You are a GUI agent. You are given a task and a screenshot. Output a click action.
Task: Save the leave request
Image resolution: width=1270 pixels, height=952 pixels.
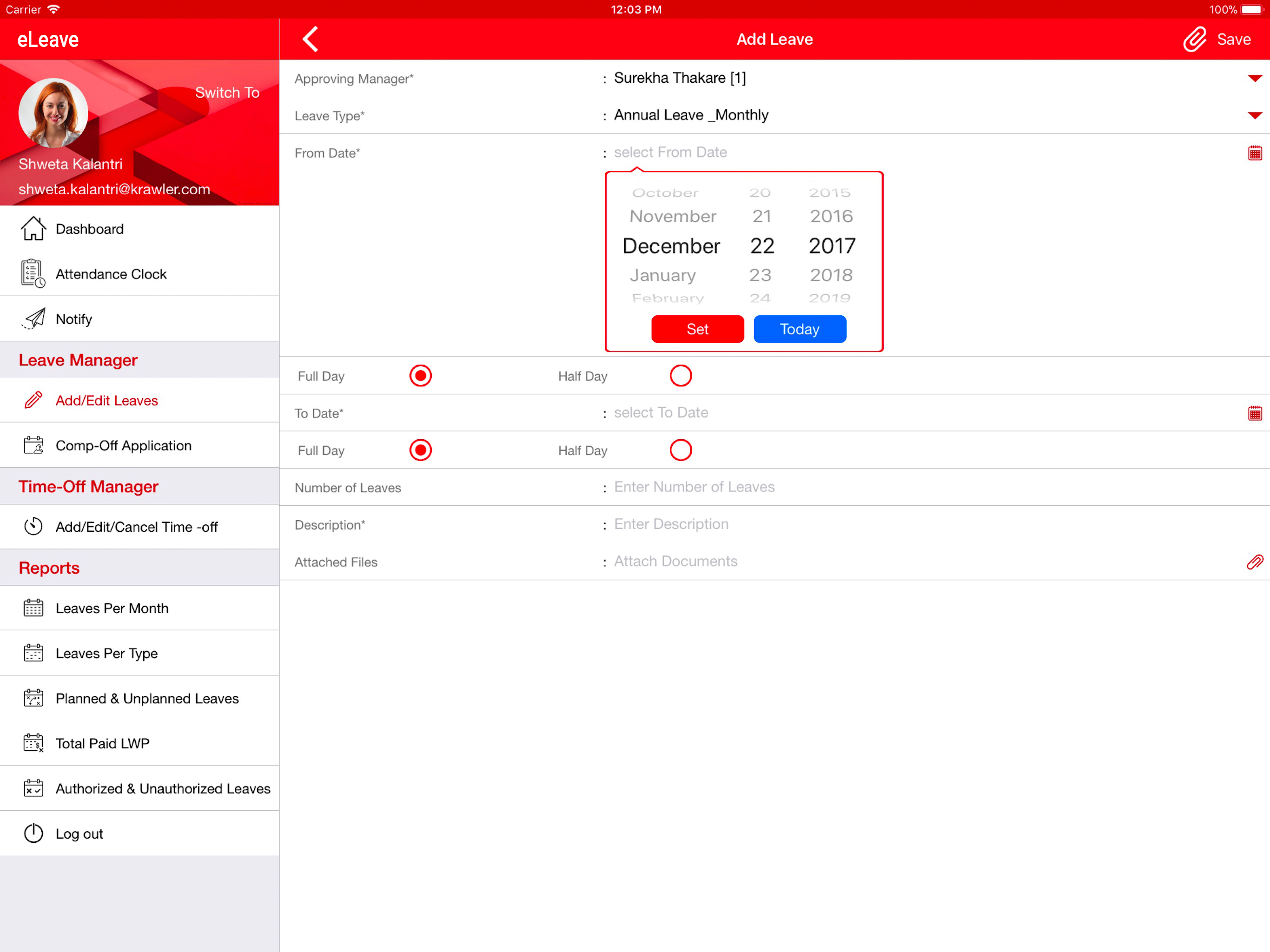click(1233, 39)
